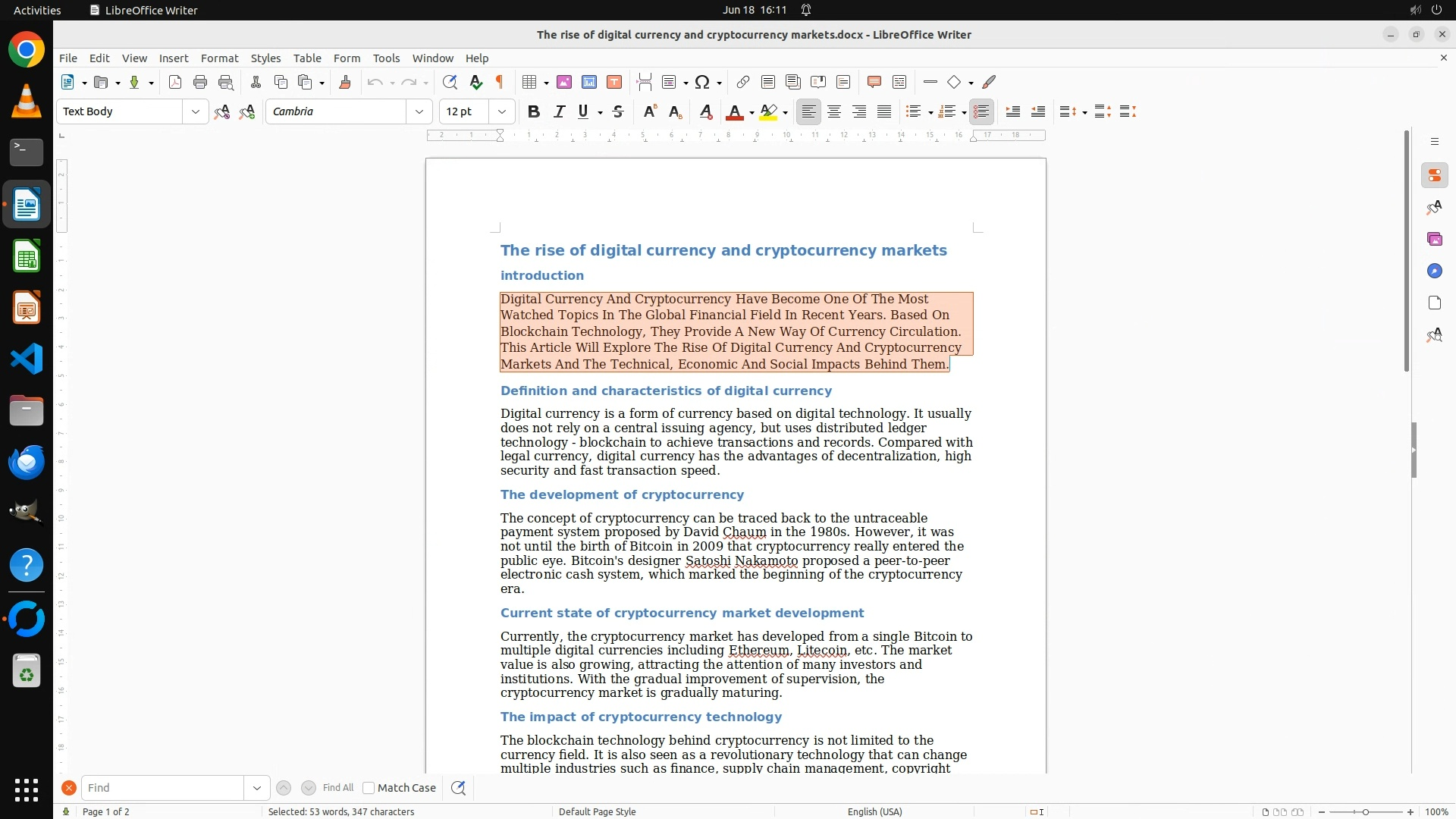Viewport: 1456px width, 819px height.
Task: Click the Insert Special Character omega icon
Action: tap(702, 82)
